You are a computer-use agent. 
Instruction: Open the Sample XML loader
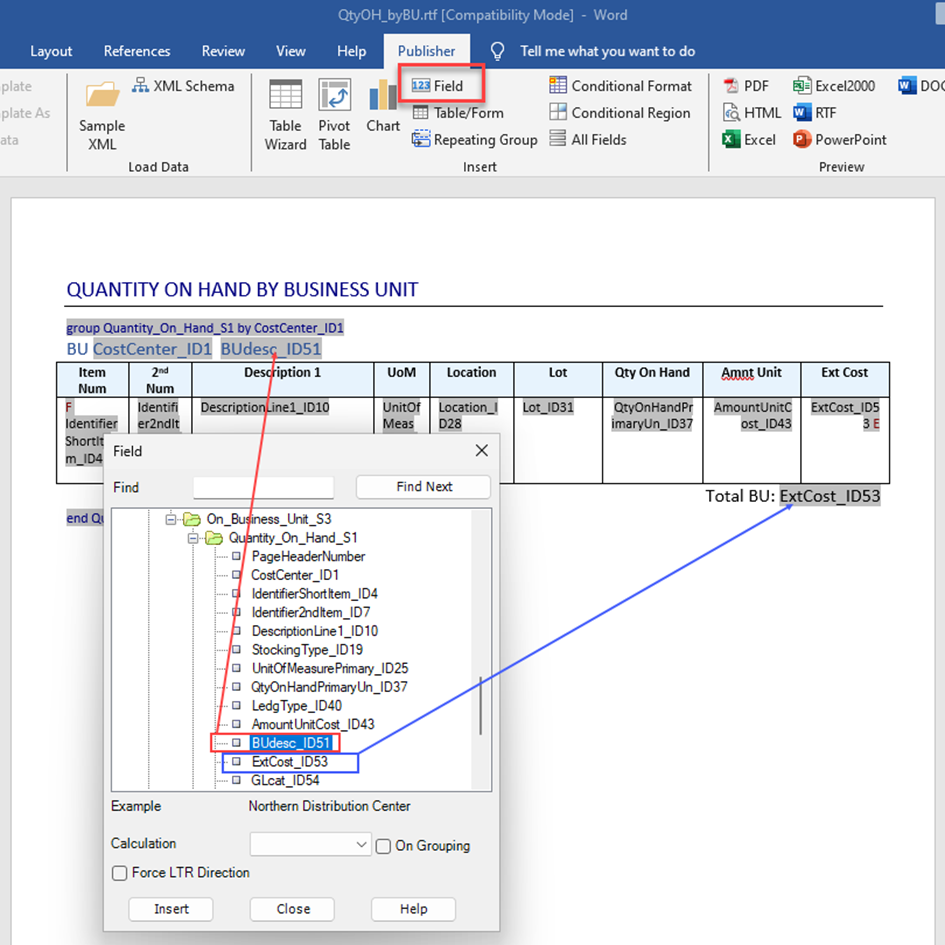pyautogui.click(x=102, y=116)
